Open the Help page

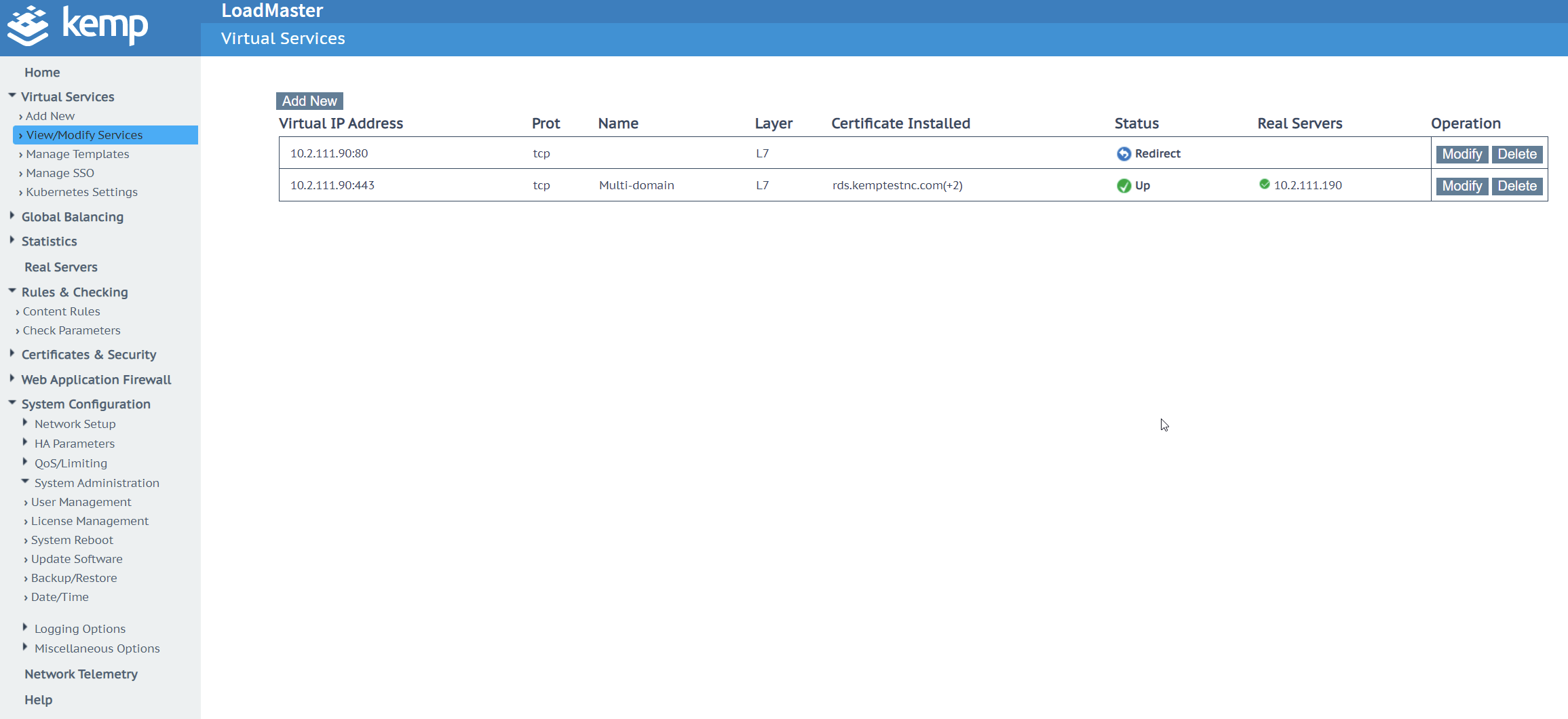tap(38, 700)
